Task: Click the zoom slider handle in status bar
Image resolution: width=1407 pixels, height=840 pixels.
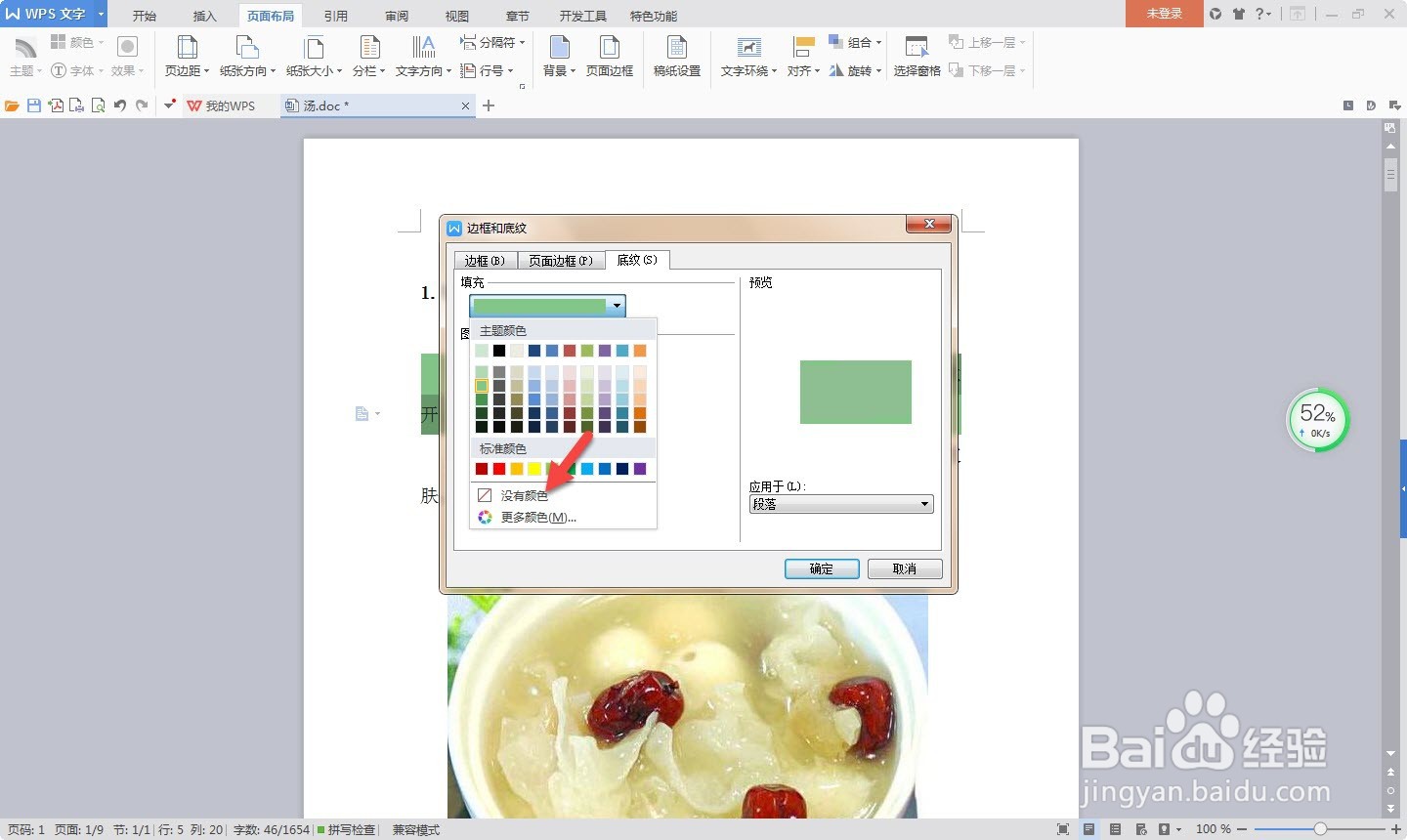Action: click(x=1320, y=828)
